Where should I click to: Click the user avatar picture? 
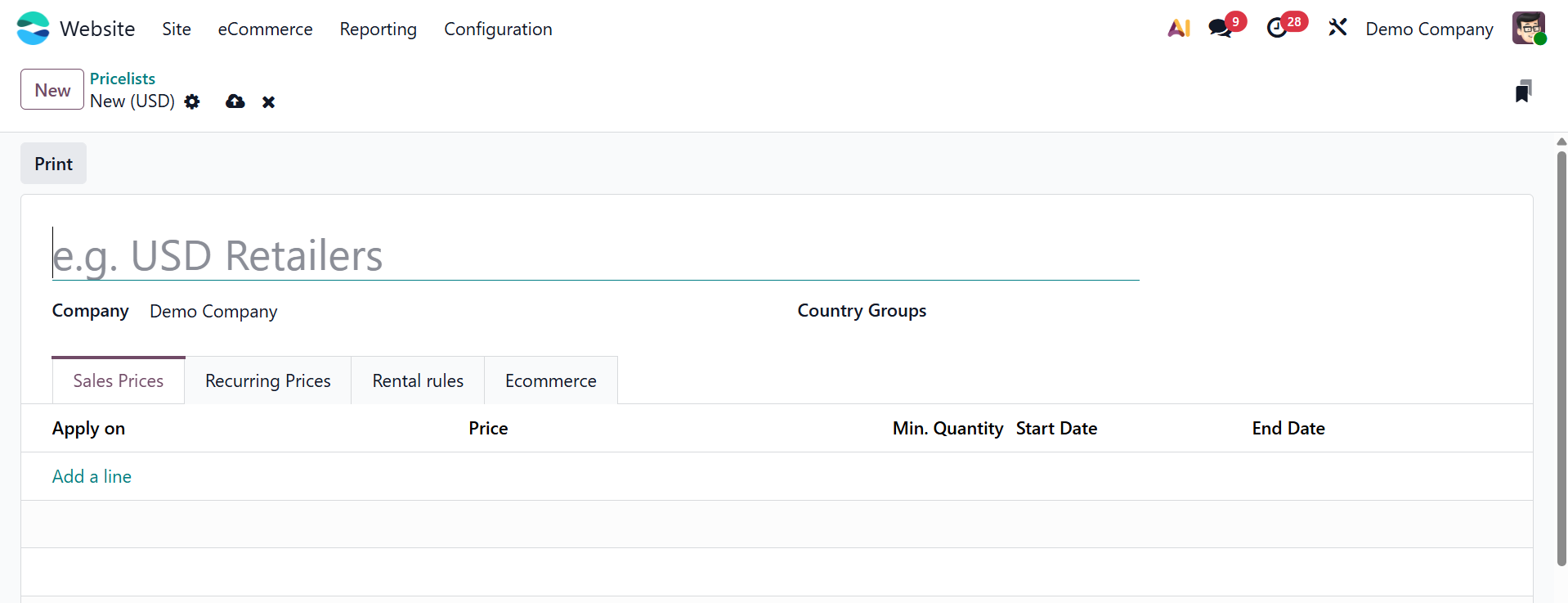point(1528,29)
